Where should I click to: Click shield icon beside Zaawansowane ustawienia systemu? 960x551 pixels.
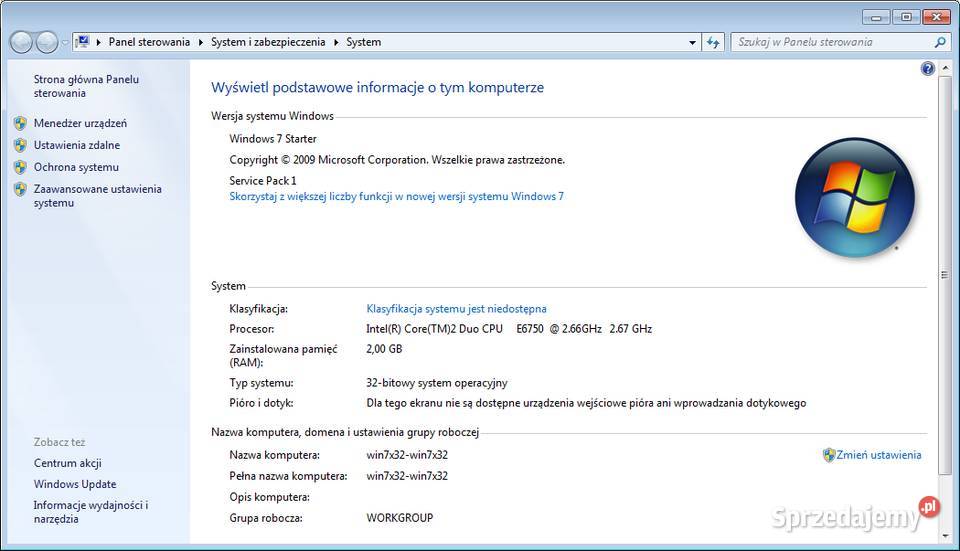[20, 189]
